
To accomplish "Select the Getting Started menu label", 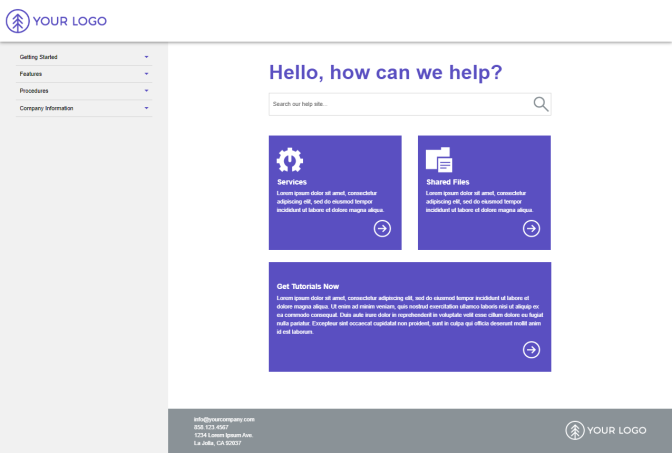I will (38, 57).
